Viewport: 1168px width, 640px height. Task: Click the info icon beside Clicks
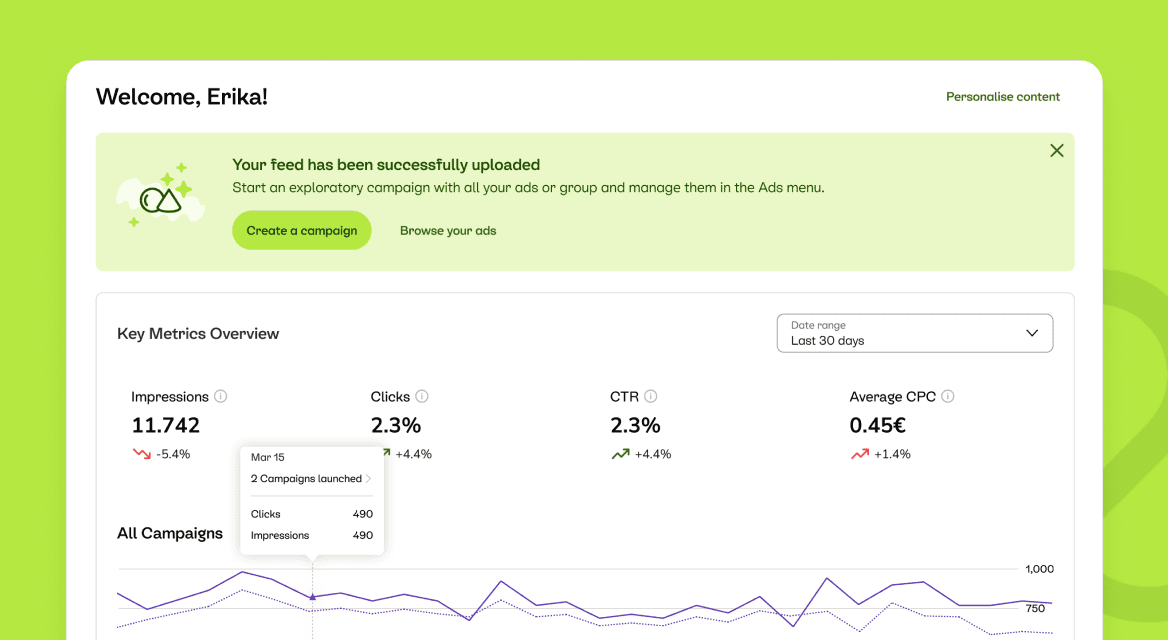click(422, 396)
